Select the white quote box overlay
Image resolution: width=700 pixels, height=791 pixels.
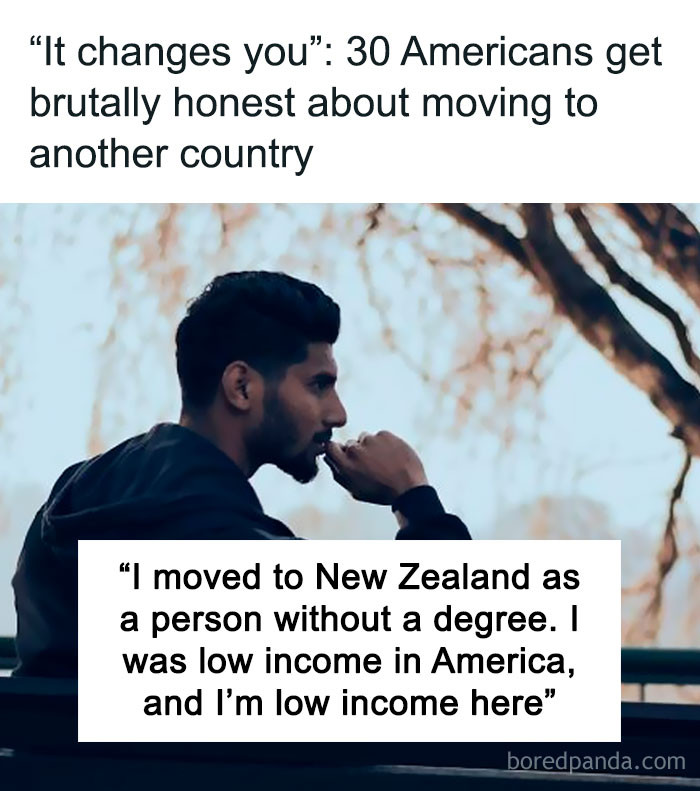pos(349,641)
